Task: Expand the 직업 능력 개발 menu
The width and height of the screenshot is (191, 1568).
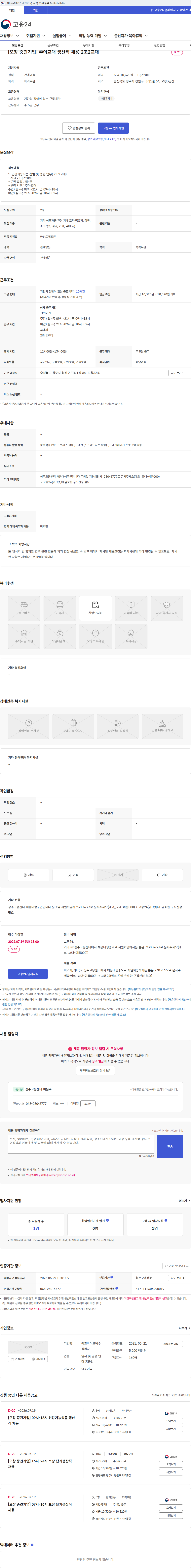Action: [93, 36]
